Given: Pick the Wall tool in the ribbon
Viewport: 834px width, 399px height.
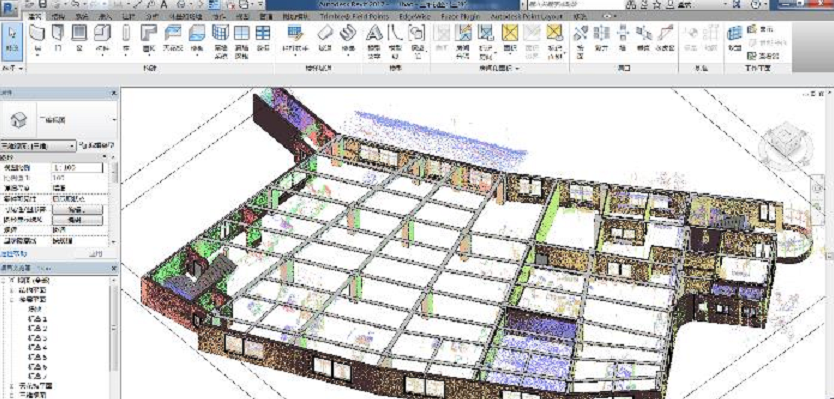Looking at the screenshot, I should click(x=37, y=38).
